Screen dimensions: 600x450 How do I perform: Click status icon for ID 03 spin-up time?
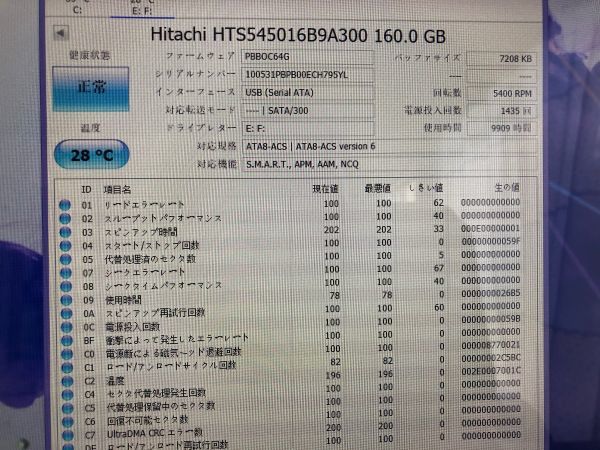(x=65, y=232)
